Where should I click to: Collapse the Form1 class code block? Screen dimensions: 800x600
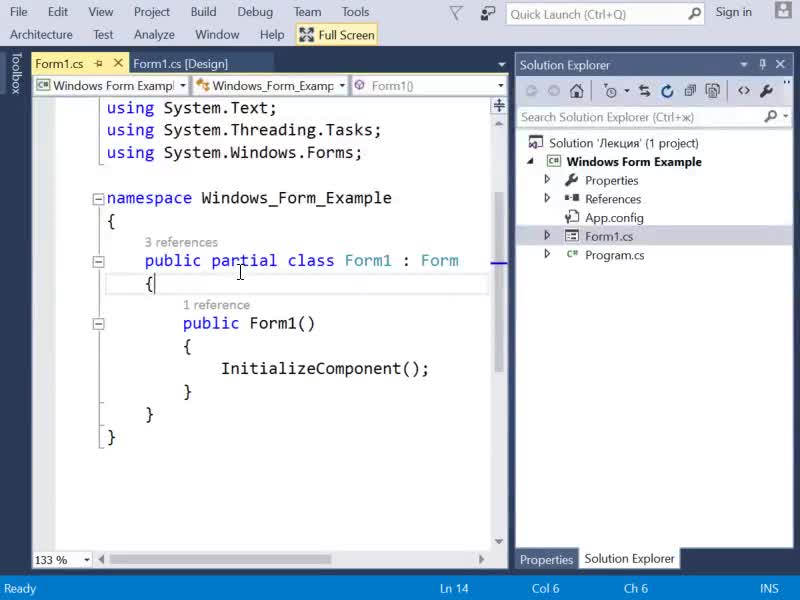pyautogui.click(x=98, y=262)
